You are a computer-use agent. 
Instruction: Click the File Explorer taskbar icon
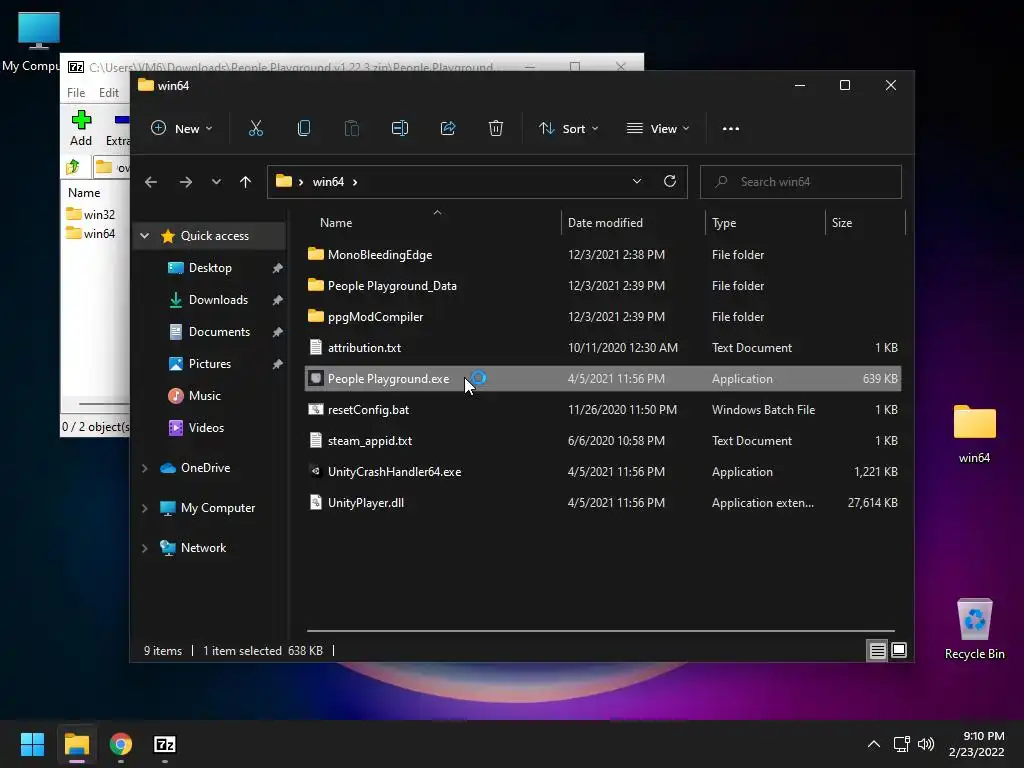[77, 744]
